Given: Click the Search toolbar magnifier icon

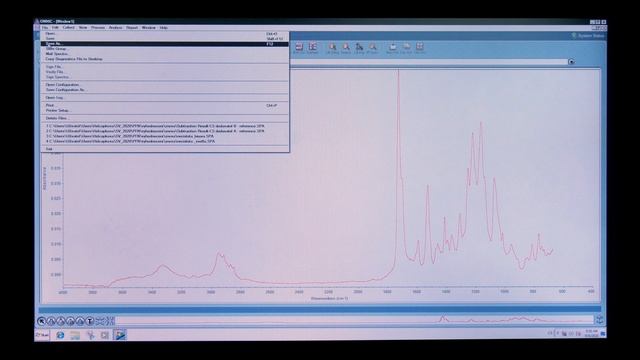Looking at the screenshot, I should [x=346, y=48].
